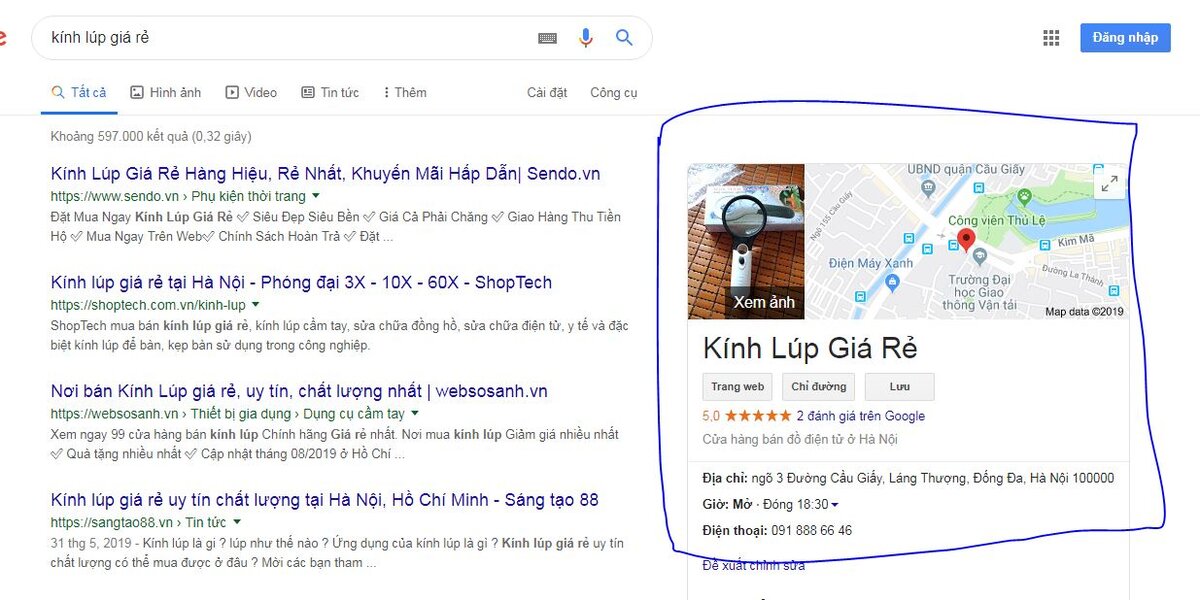The width and height of the screenshot is (1200, 600).
Task: Click the red location pin on map
Action: pyautogui.click(x=965, y=240)
